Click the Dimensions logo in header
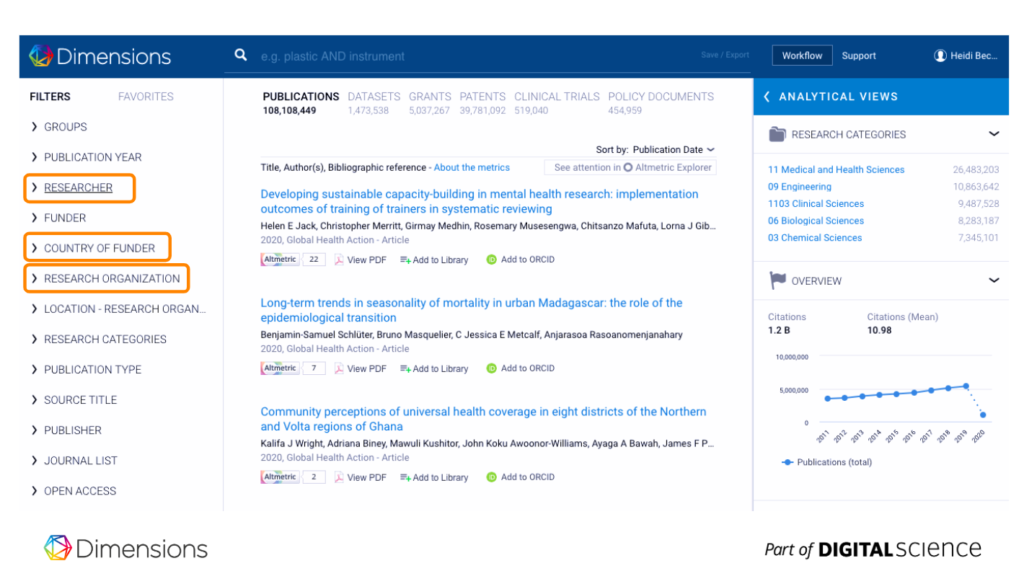Screen dimensions: 1024x571 pos(100,56)
